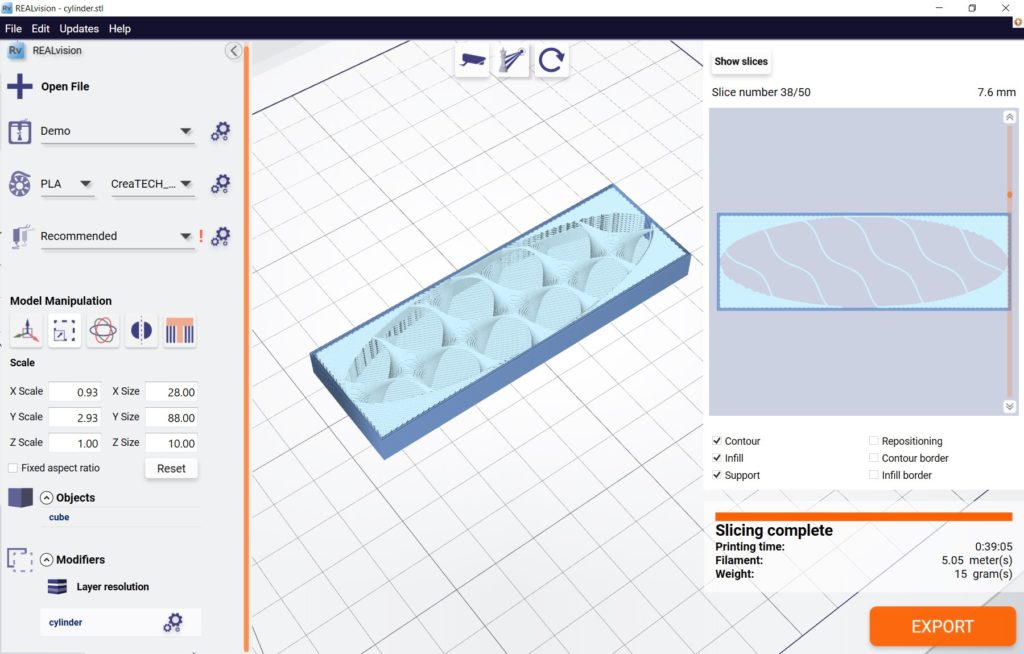Screen dimensions: 1024x654
Task: Open printer settings gear next to Demo
Action: tap(220, 131)
